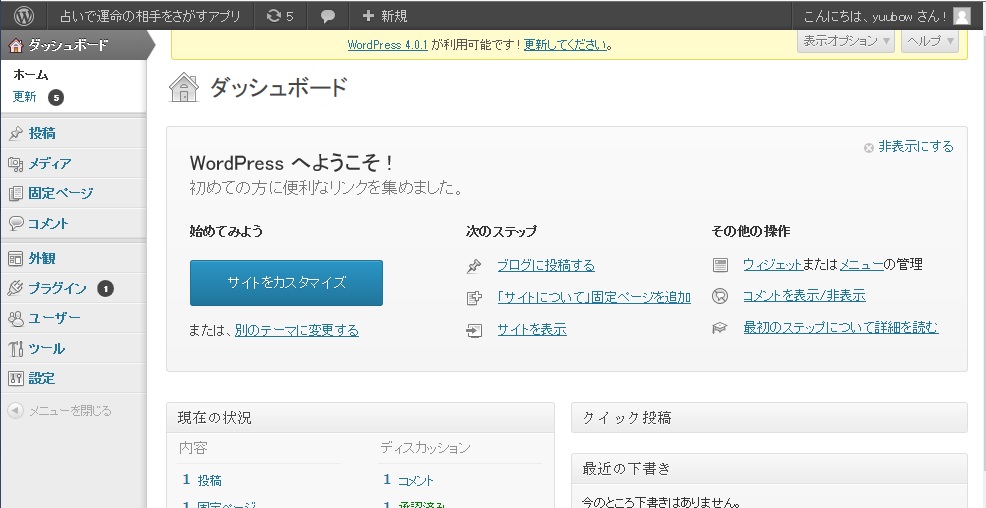
Task: Click the graduation cap icon beside 最初のステップ
Action: click(x=720, y=328)
